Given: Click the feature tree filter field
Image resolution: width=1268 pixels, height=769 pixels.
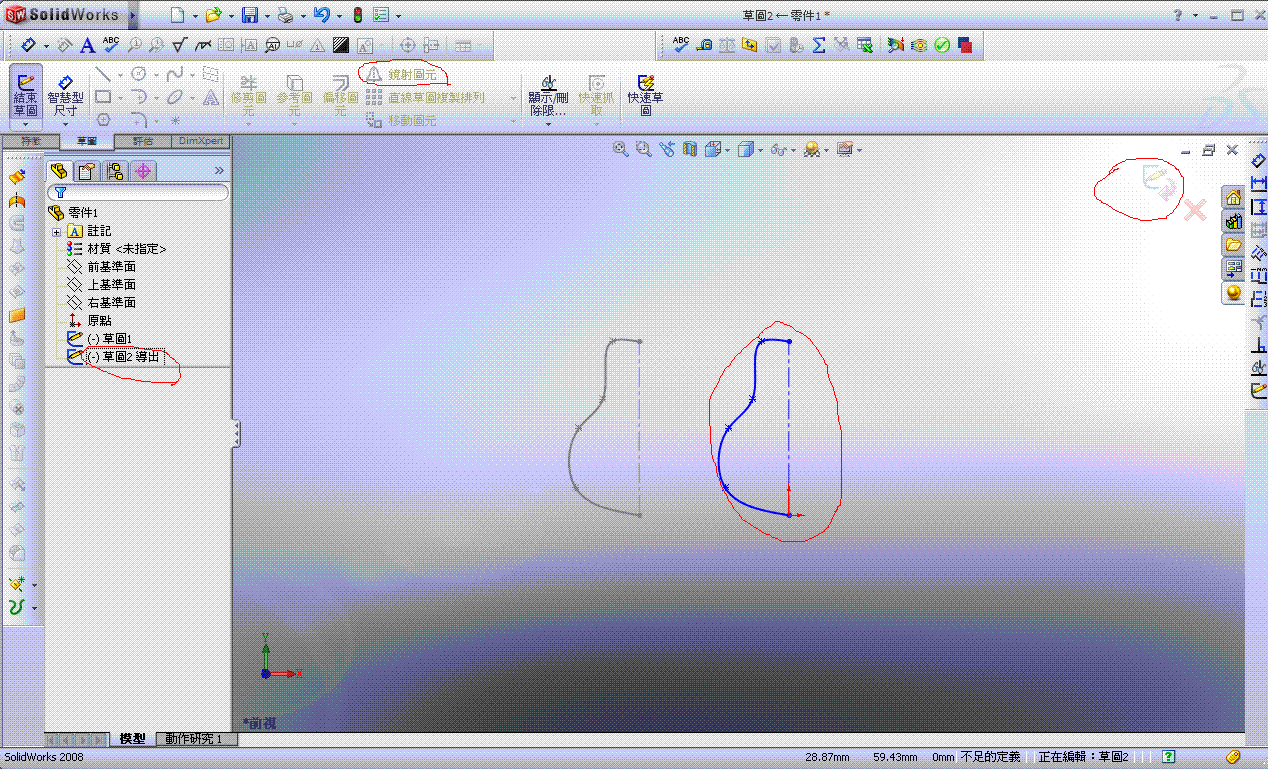Looking at the screenshot, I should [138, 192].
